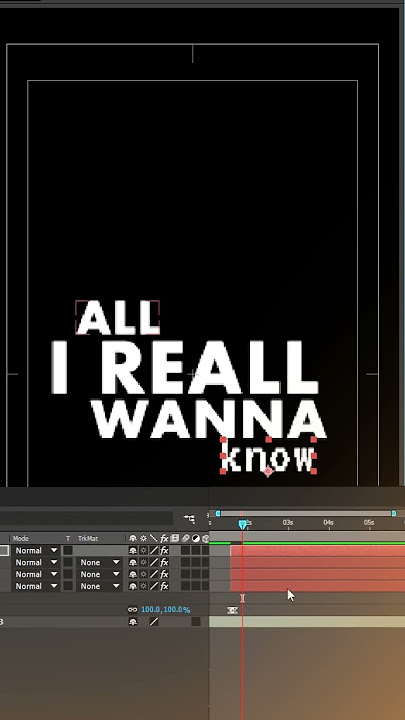405x720 pixels.
Task: Toggle shy switch on bottom beige layer
Action: (133, 622)
